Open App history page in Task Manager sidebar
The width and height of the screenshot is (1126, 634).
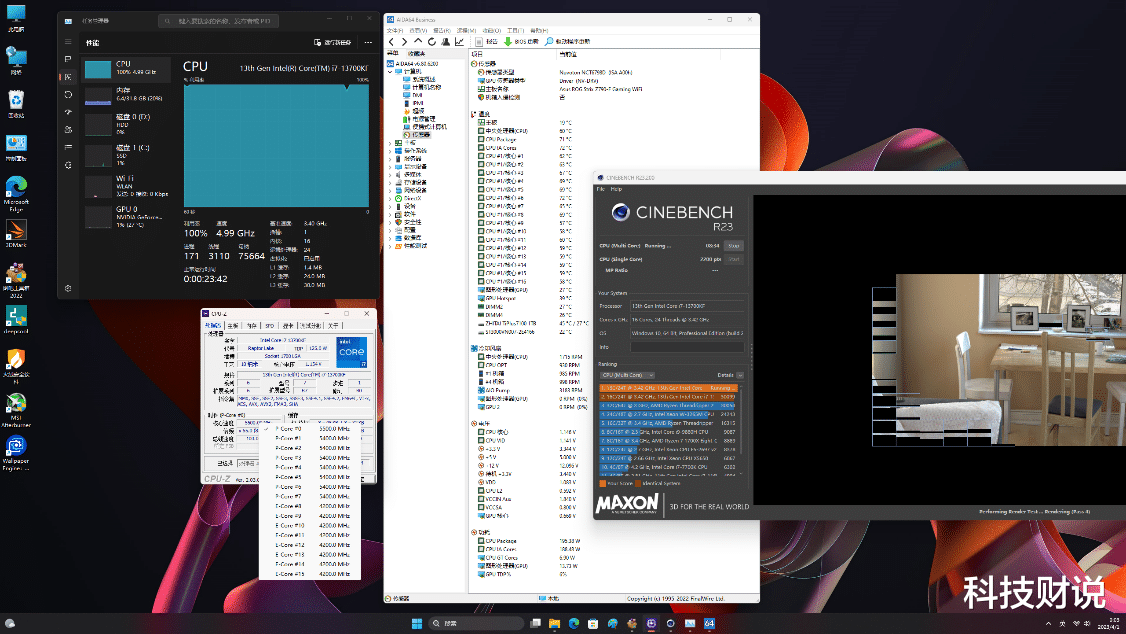[x=68, y=94]
